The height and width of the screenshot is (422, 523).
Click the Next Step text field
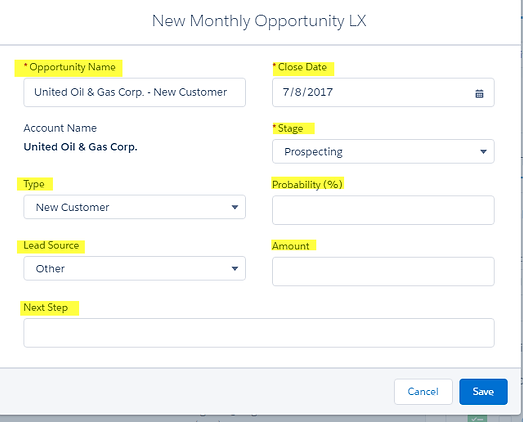click(x=259, y=333)
